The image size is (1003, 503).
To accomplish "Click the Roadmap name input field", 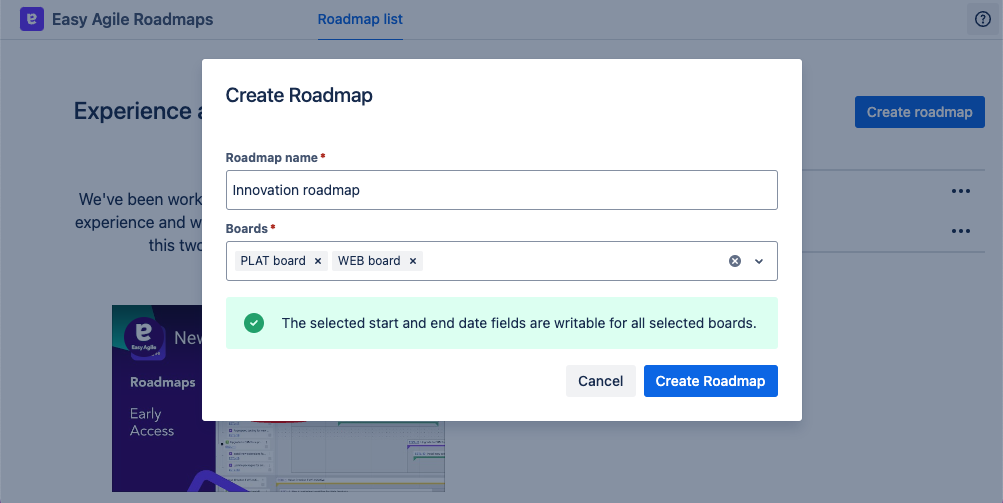I will tap(502, 190).
